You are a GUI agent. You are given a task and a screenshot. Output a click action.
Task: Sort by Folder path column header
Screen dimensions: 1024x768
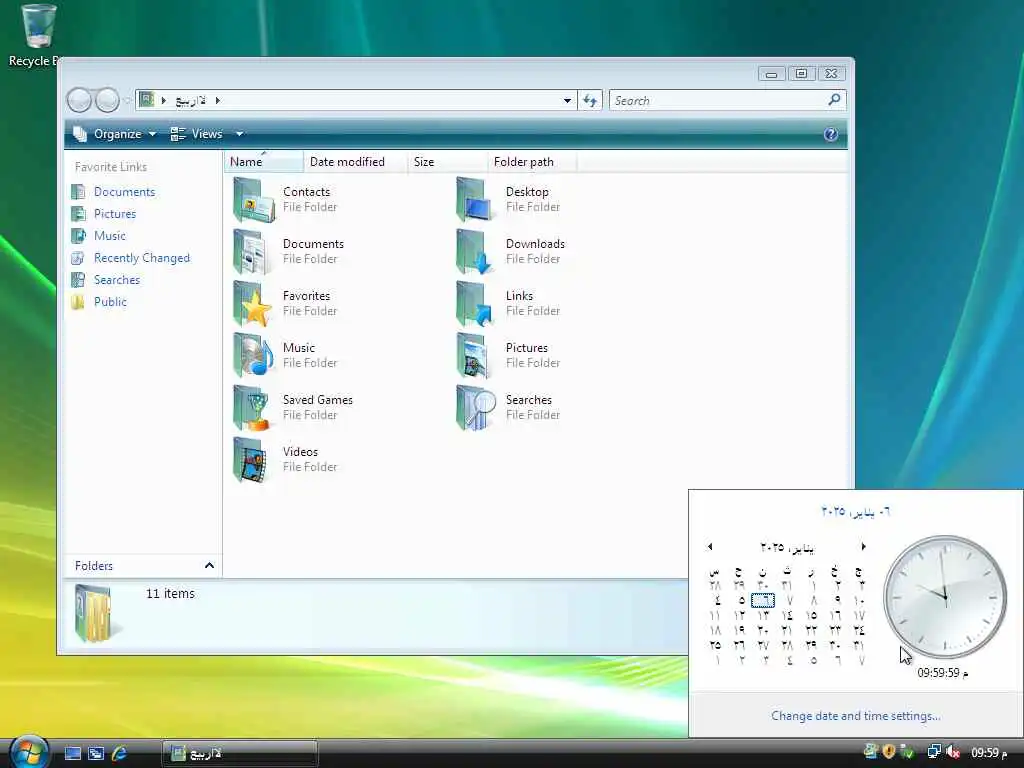pyautogui.click(x=532, y=161)
